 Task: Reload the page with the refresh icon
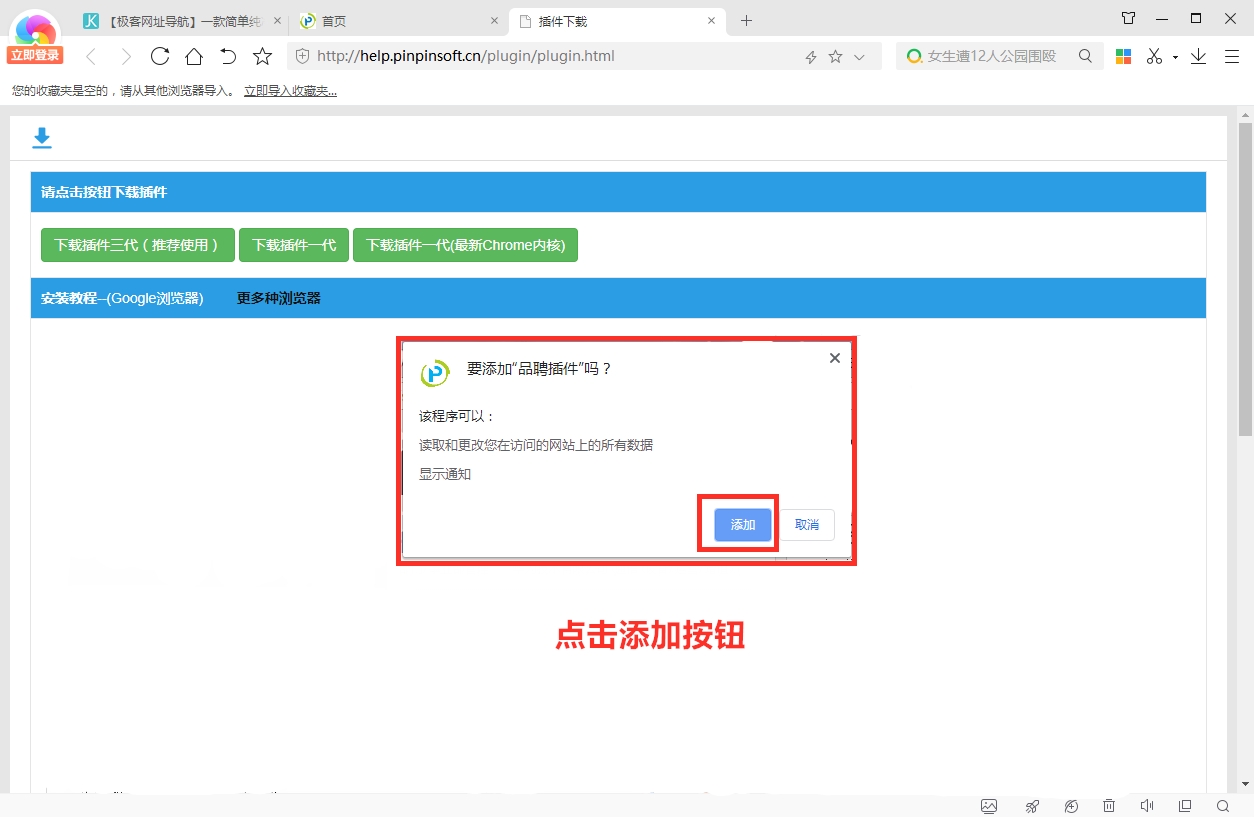tap(160, 56)
